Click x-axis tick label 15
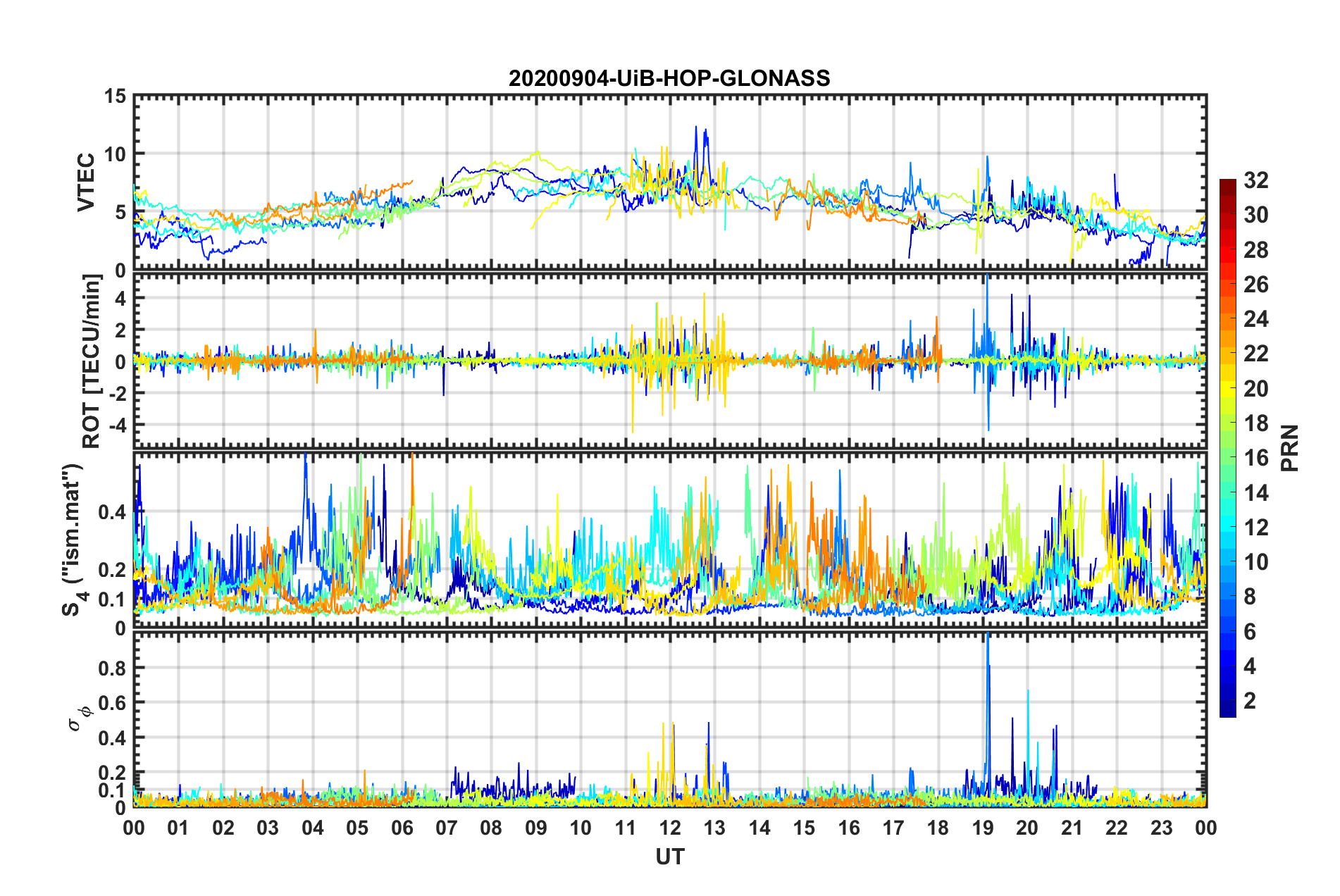 (x=804, y=828)
